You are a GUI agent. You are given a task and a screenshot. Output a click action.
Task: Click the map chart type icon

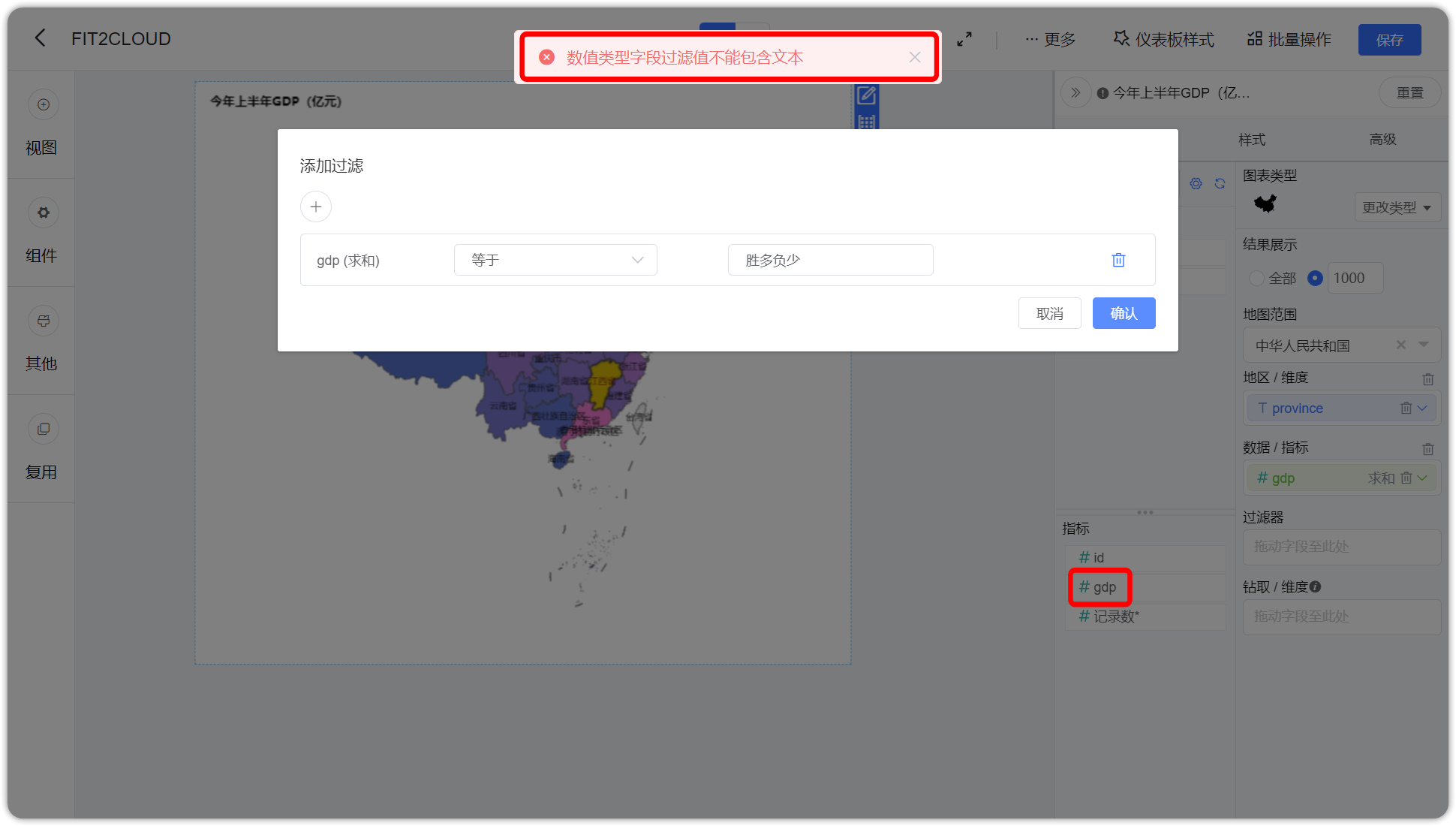click(x=1265, y=203)
